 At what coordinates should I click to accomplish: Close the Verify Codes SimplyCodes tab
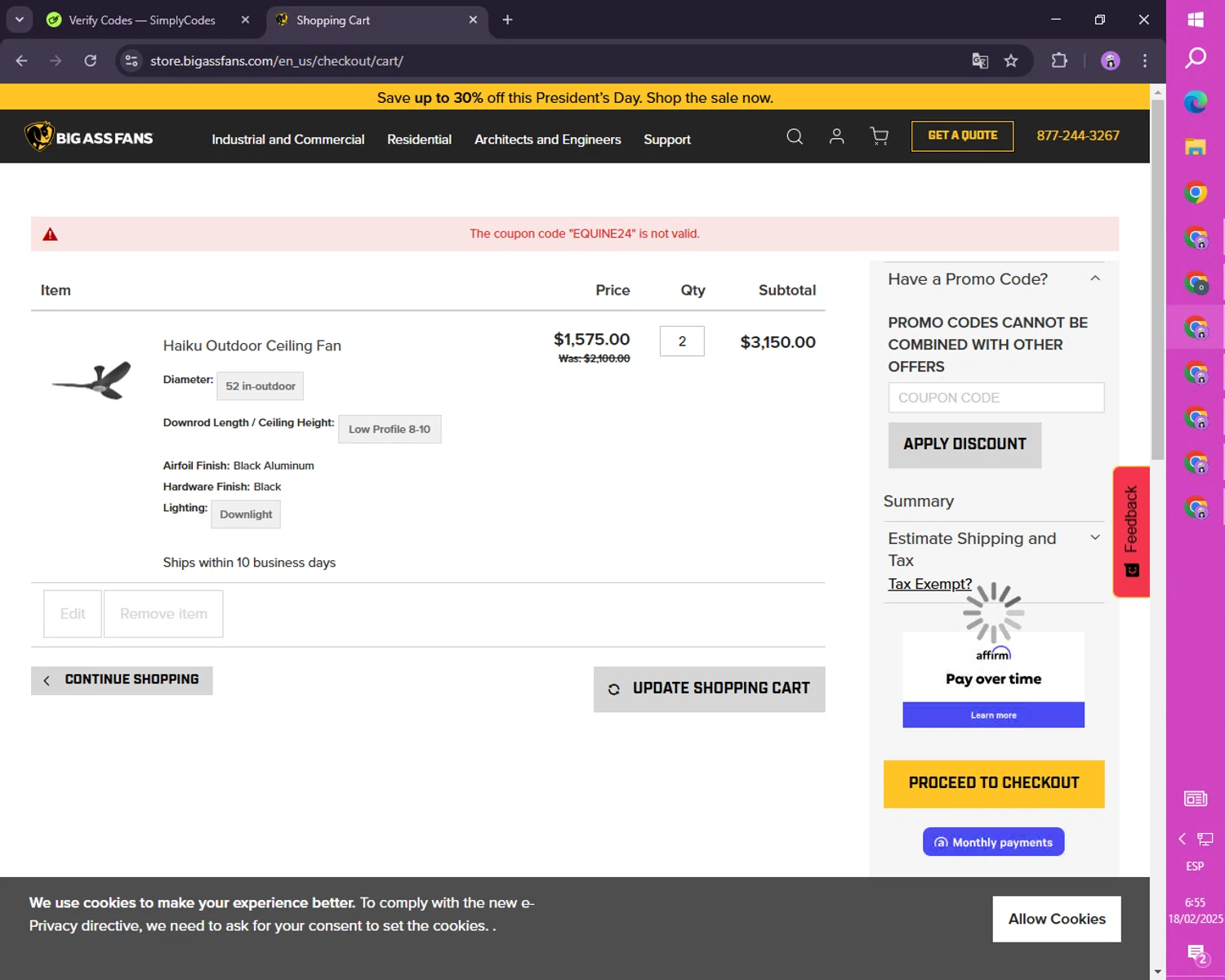[x=245, y=20]
